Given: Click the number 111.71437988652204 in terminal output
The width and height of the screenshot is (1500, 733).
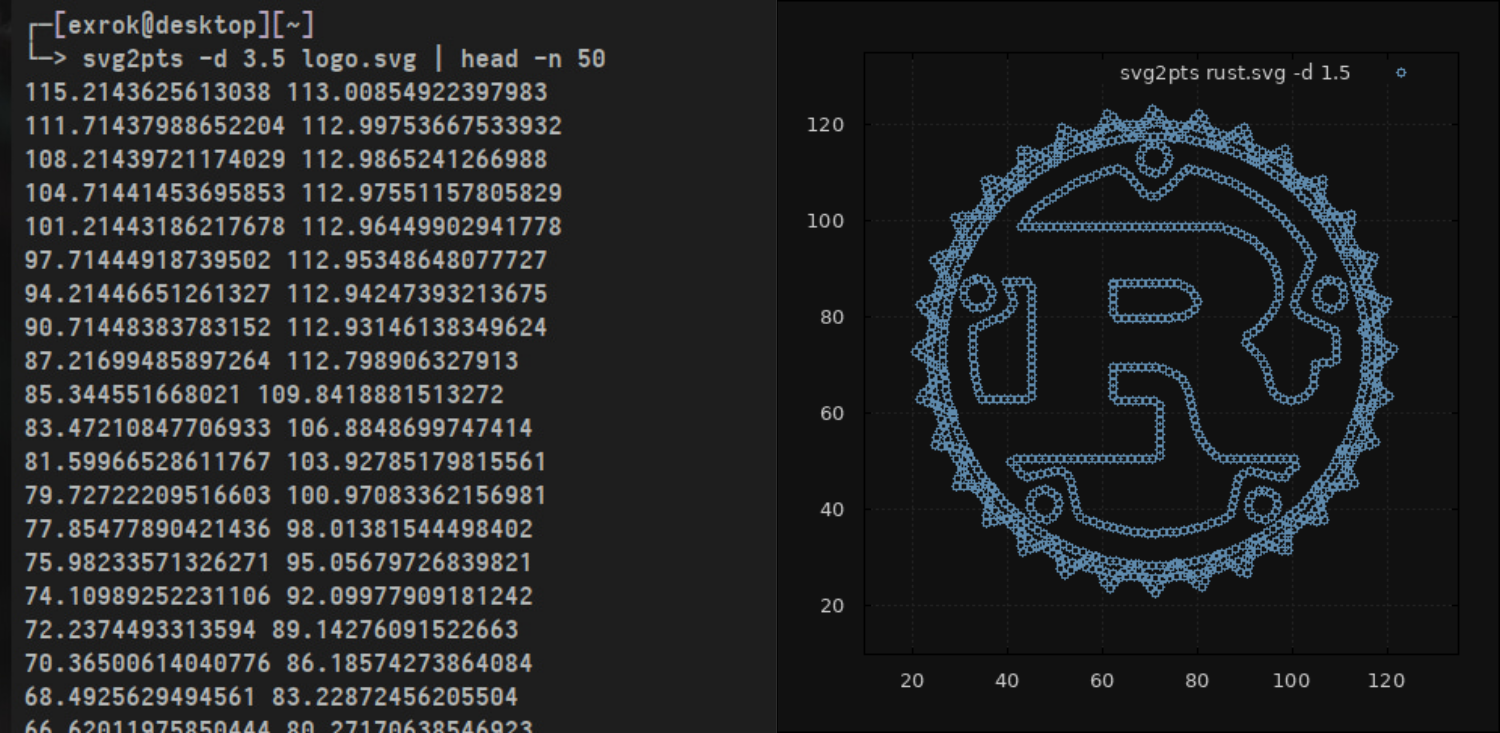Looking at the screenshot, I should coord(155,126).
